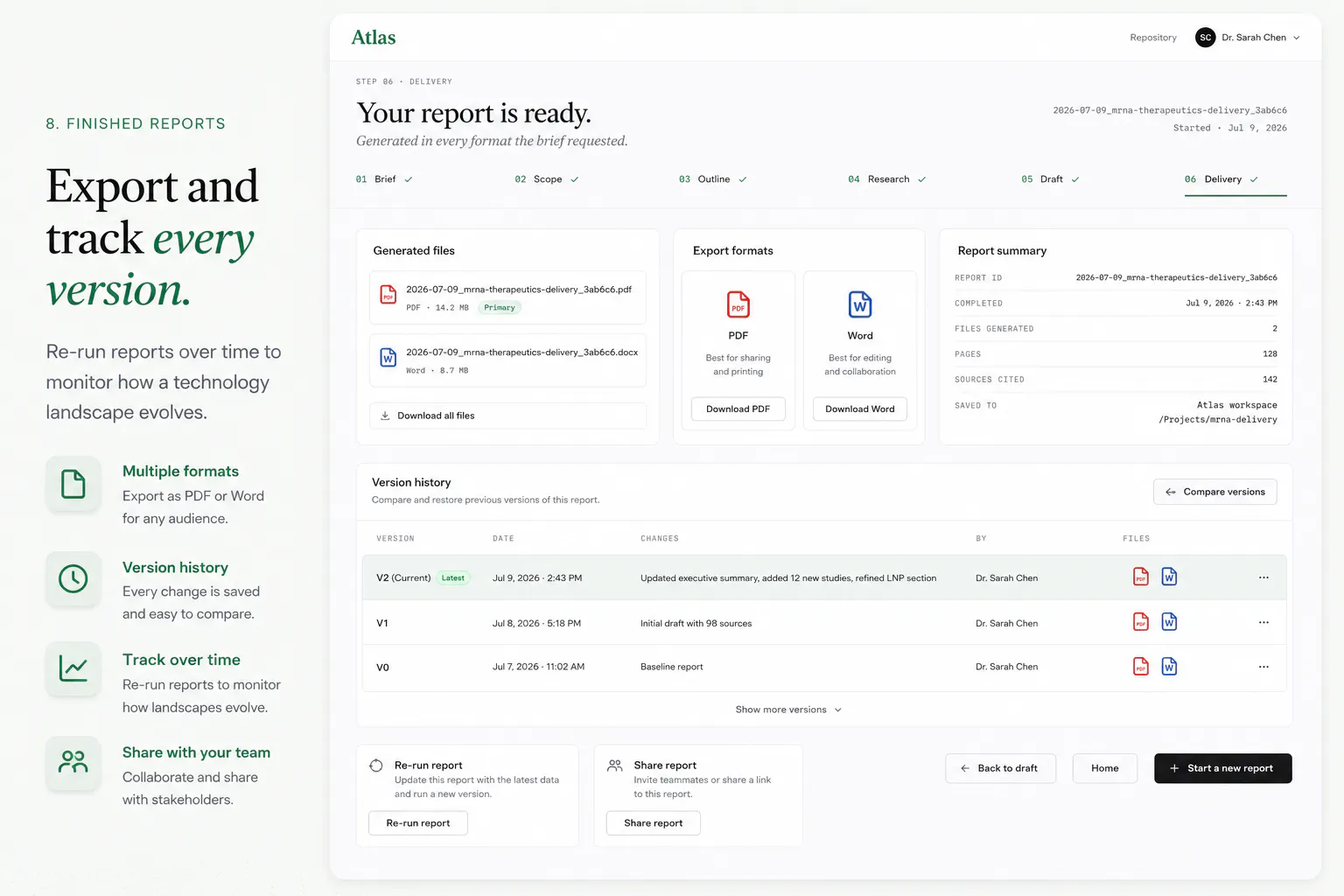
Task: Select the V0 version row
Action: coord(824,667)
